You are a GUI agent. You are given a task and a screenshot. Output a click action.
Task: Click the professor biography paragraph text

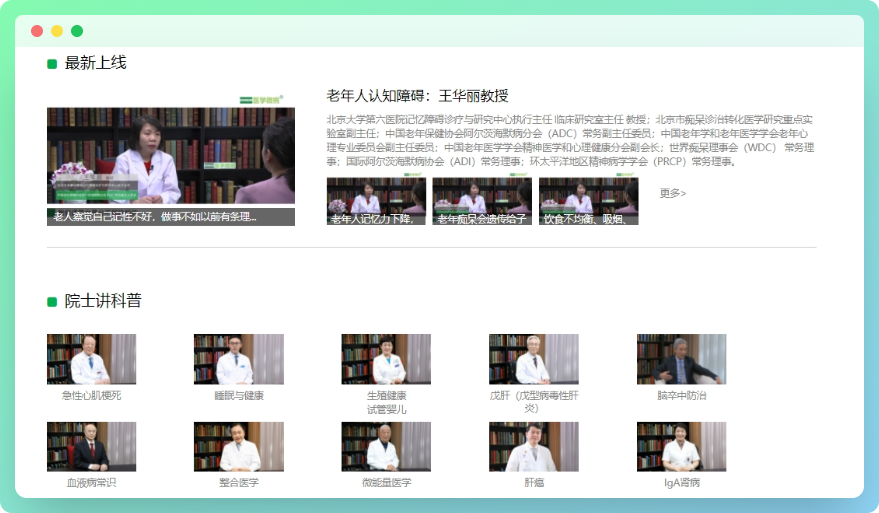click(x=570, y=141)
